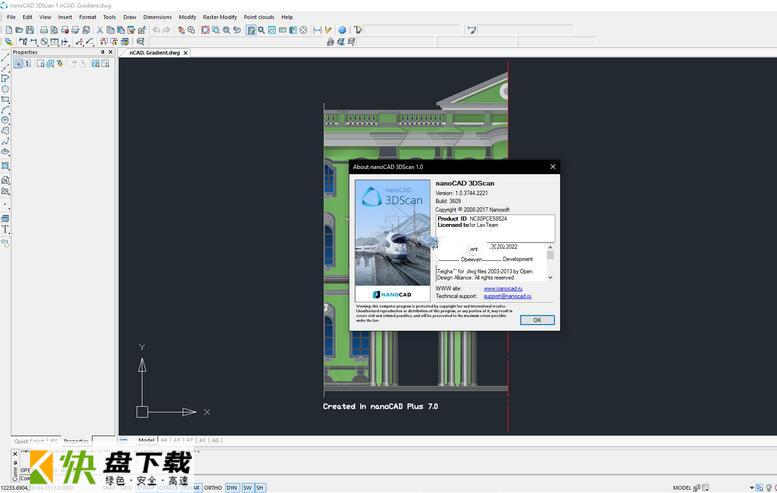Toggle SW lineweight in the status bar
The height and width of the screenshot is (493, 777).
pyautogui.click(x=247, y=488)
